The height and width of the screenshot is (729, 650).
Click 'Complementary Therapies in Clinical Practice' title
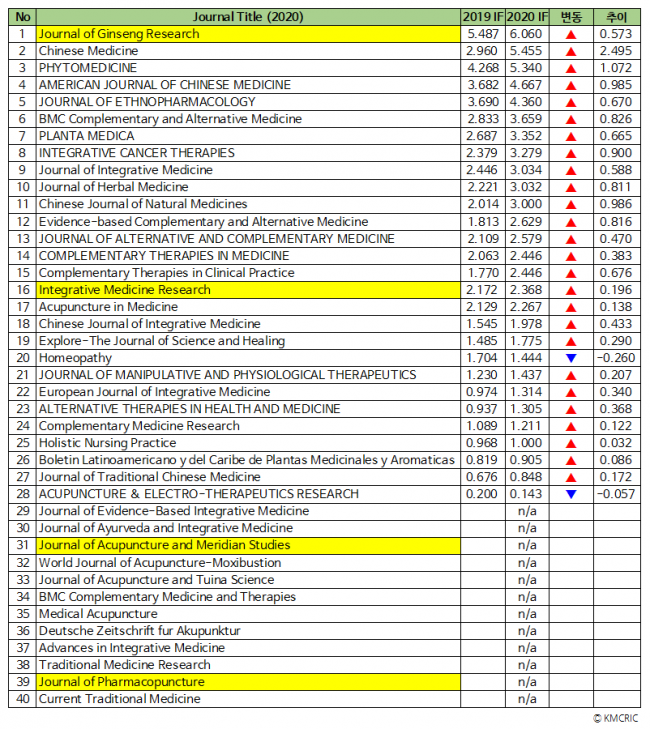click(166, 273)
